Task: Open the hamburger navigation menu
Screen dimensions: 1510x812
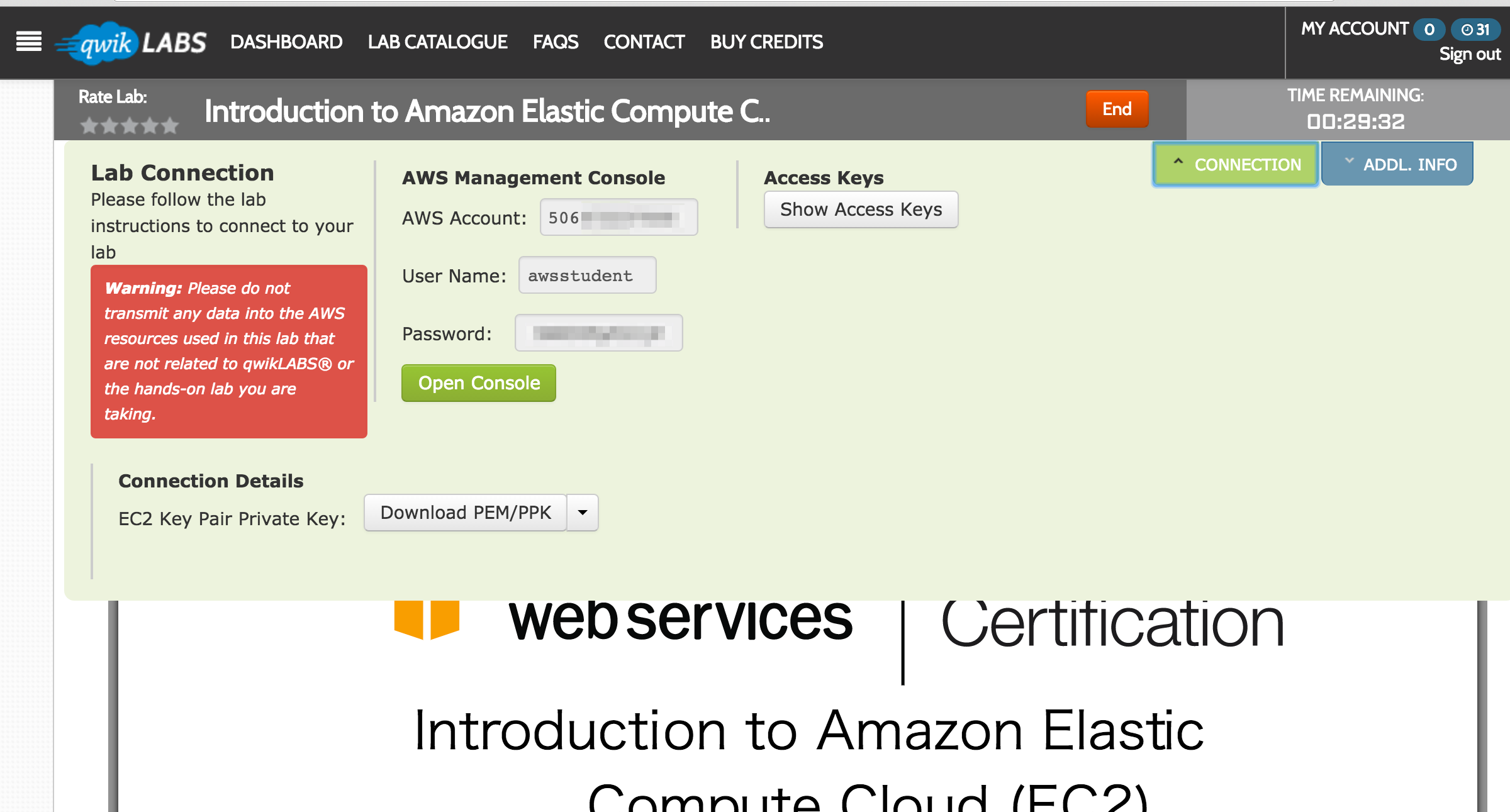Action: point(28,42)
